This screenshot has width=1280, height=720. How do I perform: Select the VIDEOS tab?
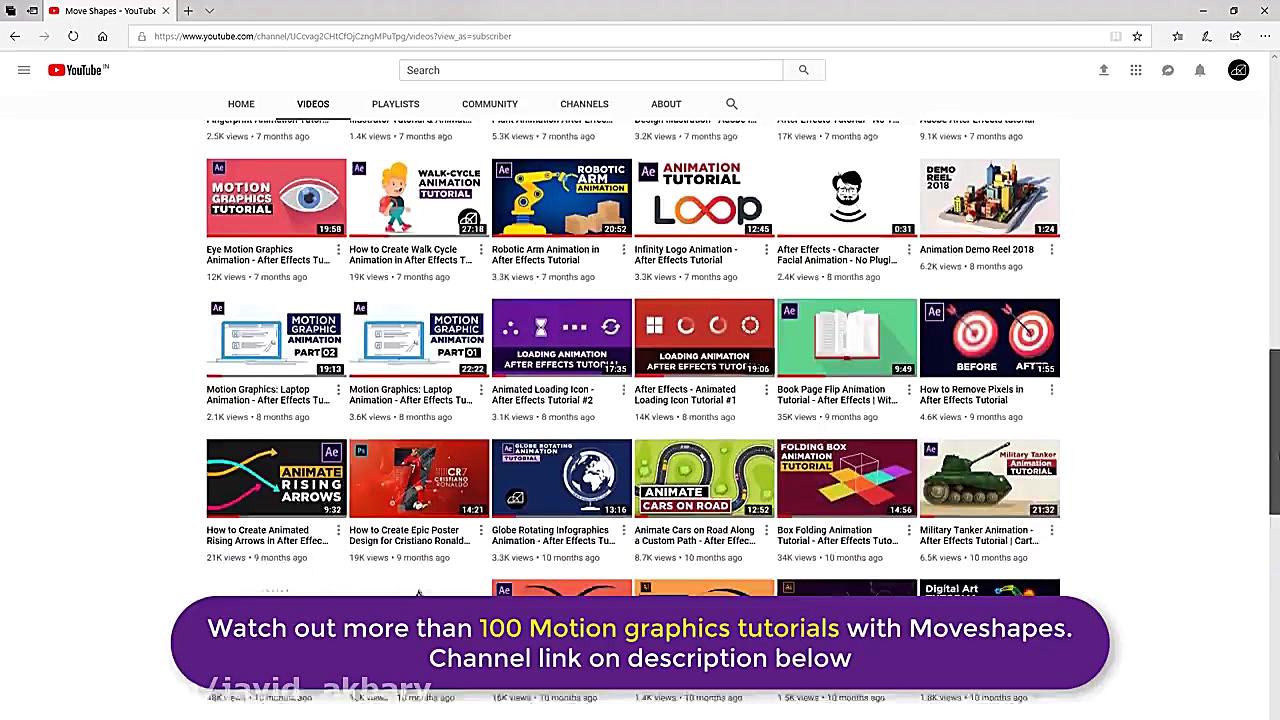point(313,104)
